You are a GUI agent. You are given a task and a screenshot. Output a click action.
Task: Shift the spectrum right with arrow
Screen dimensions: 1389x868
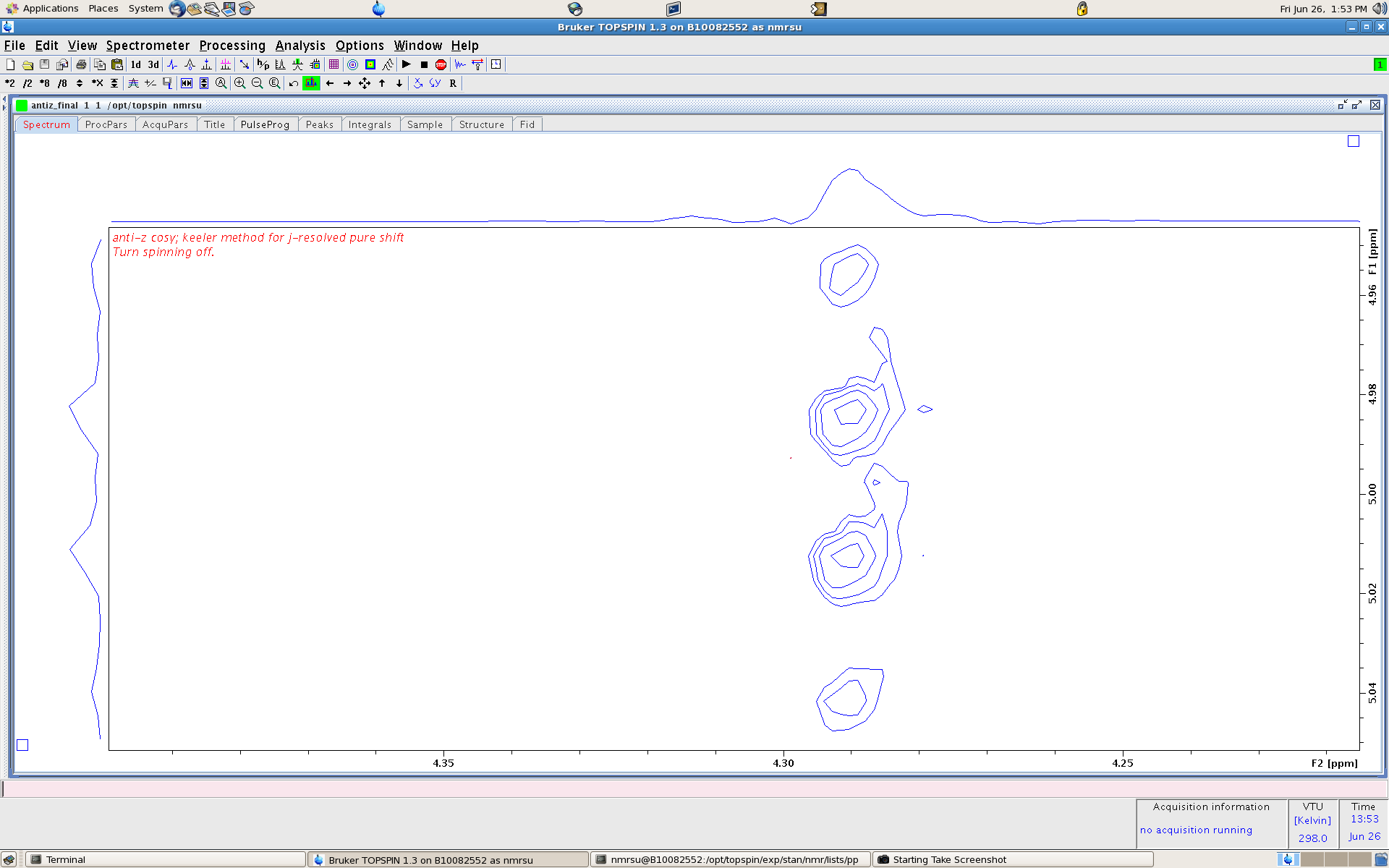347,83
